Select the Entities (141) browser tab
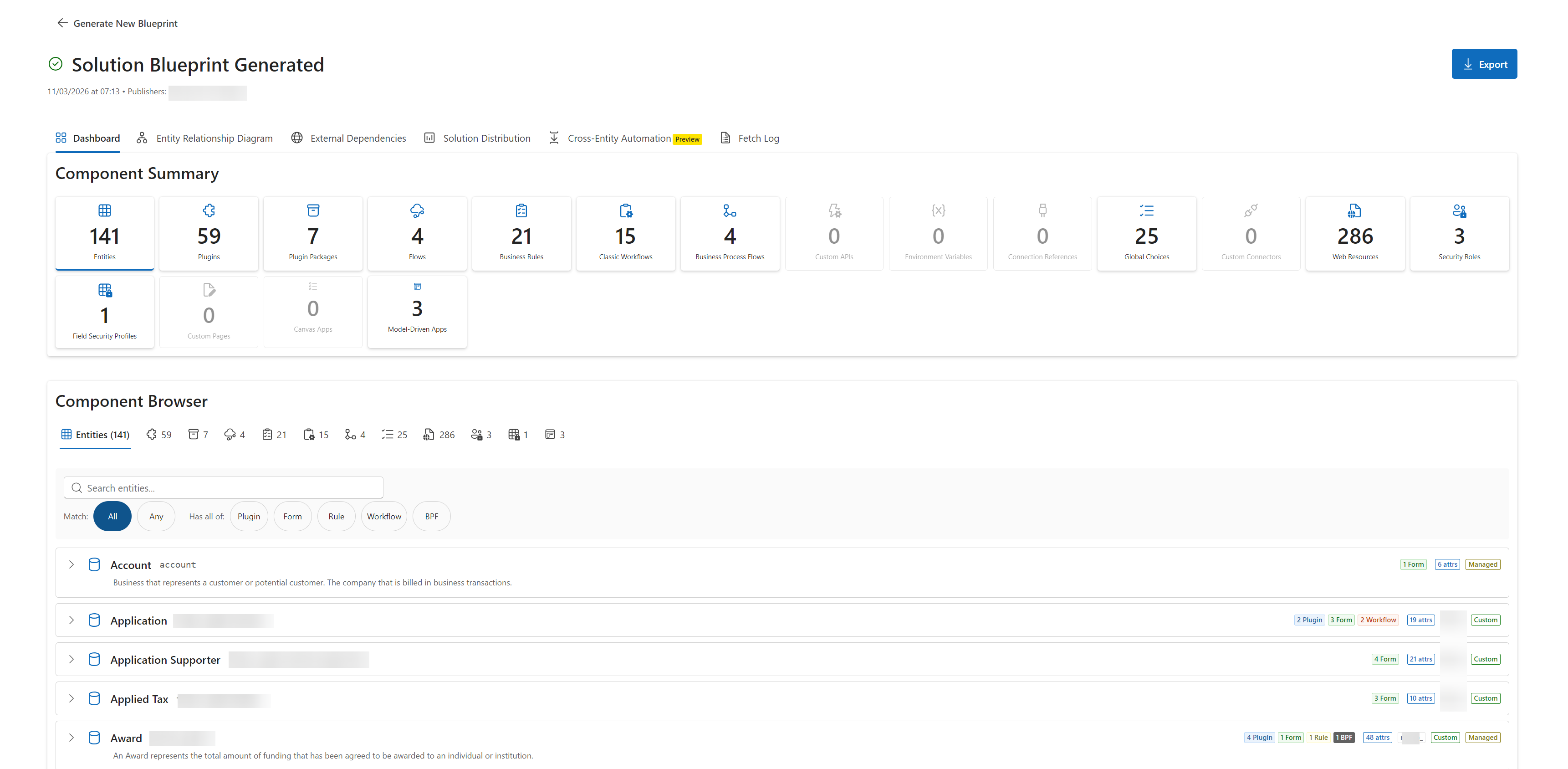Screen dimensions: 1568x769 click(96, 435)
